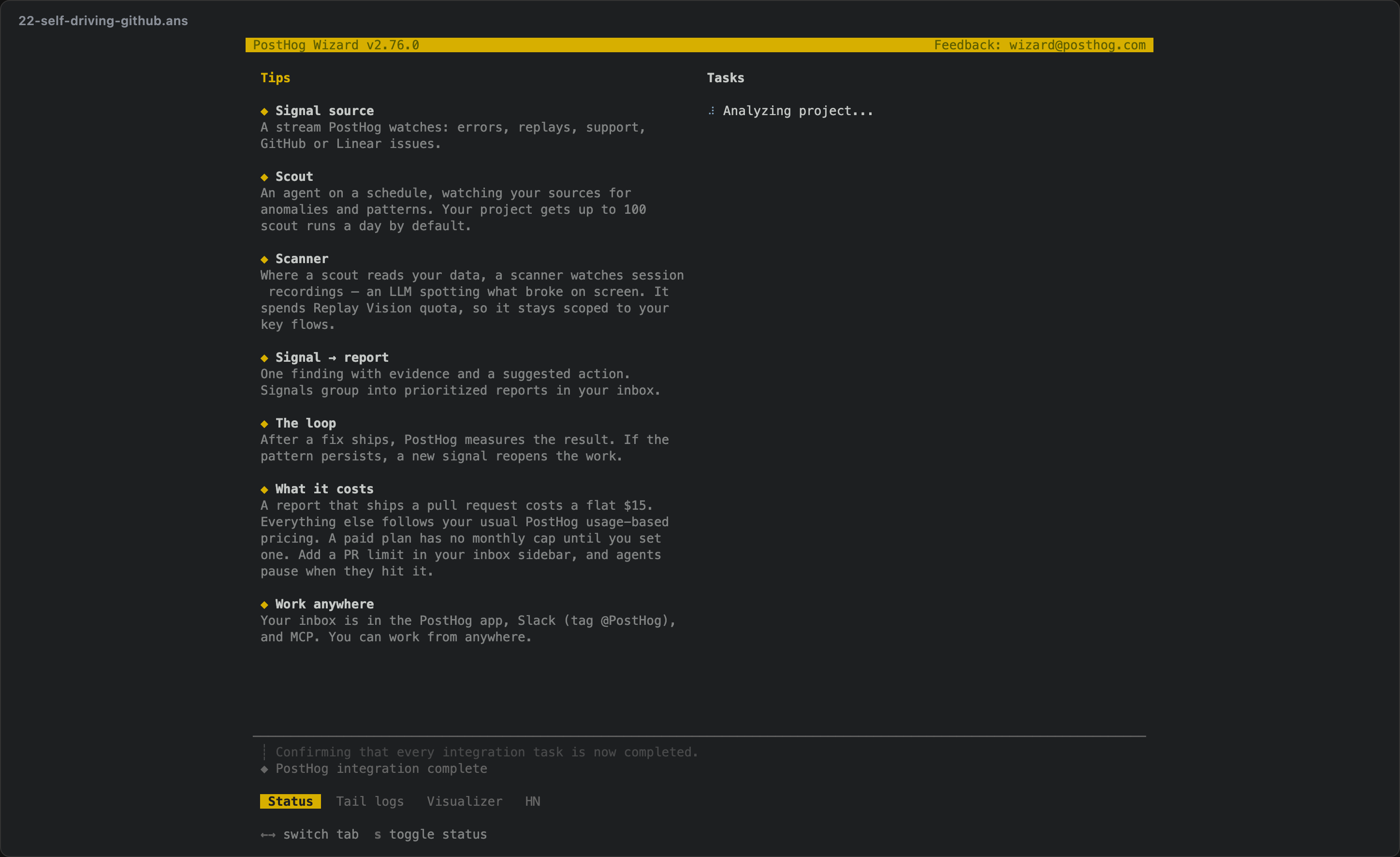Click the s toggle status hint

pyautogui.click(x=430, y=834)
